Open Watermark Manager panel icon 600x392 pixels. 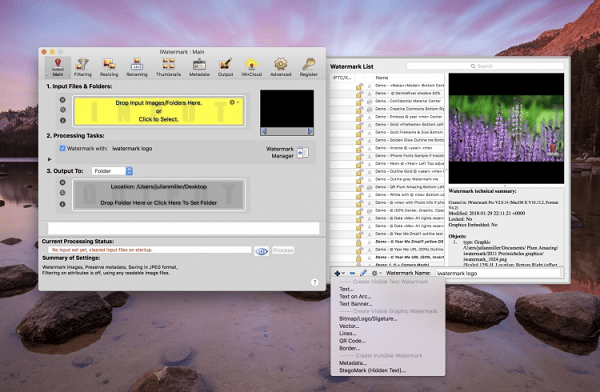click(303, 152)
